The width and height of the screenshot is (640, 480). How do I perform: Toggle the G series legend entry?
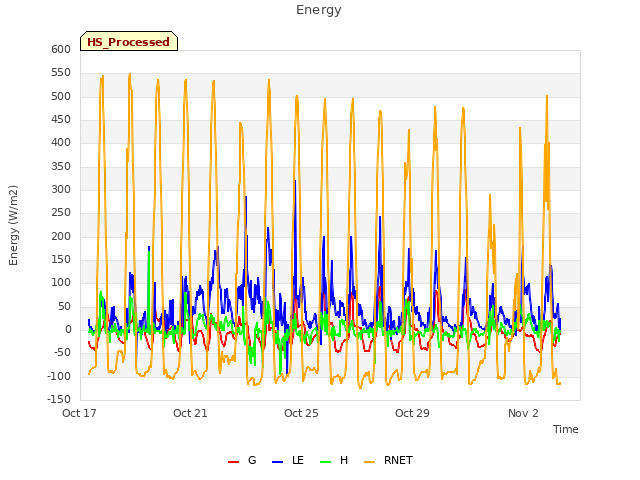pyautogui.click(x=242, y=460)
